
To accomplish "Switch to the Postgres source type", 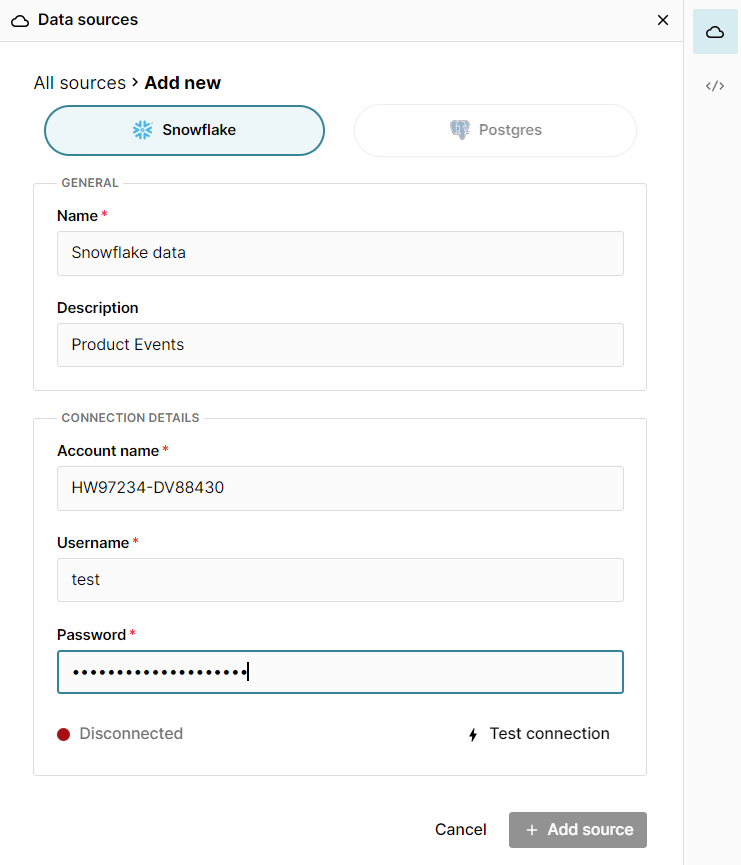I will [495, 130].
